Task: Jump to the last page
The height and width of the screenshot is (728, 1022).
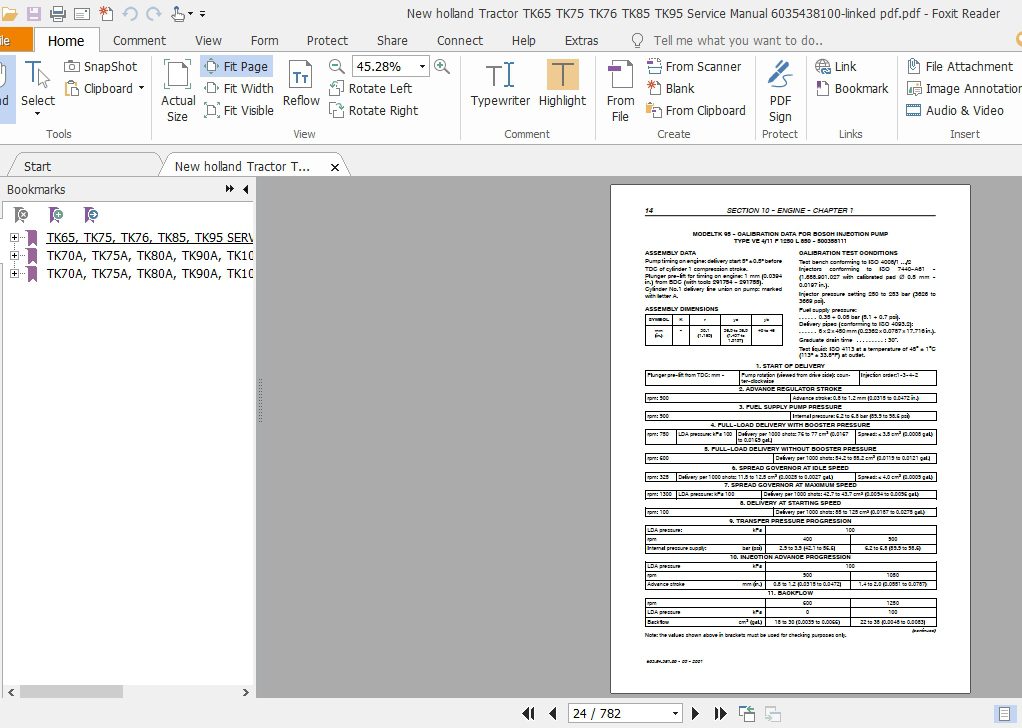Action: (719, 713)
